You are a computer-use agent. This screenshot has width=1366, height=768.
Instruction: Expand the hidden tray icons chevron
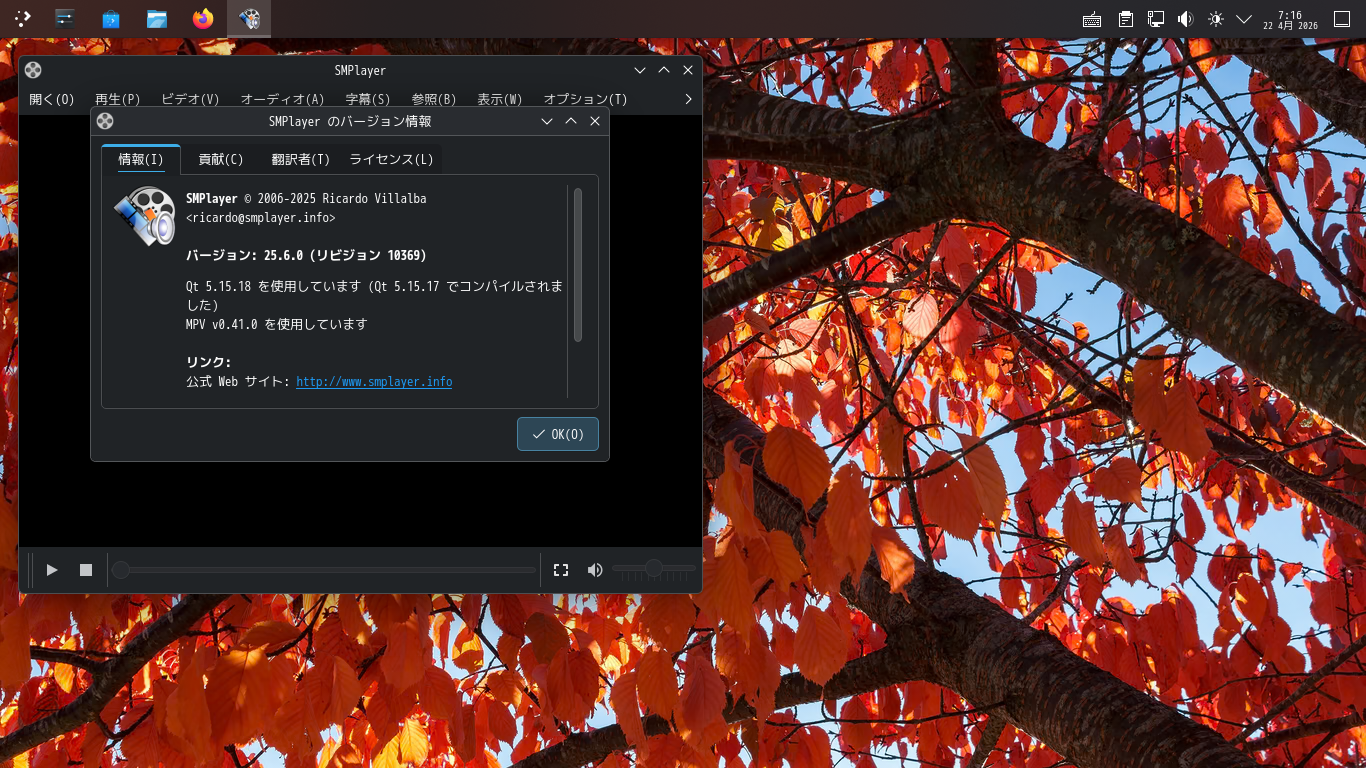pyautogui.click(x=1244, y=18)
